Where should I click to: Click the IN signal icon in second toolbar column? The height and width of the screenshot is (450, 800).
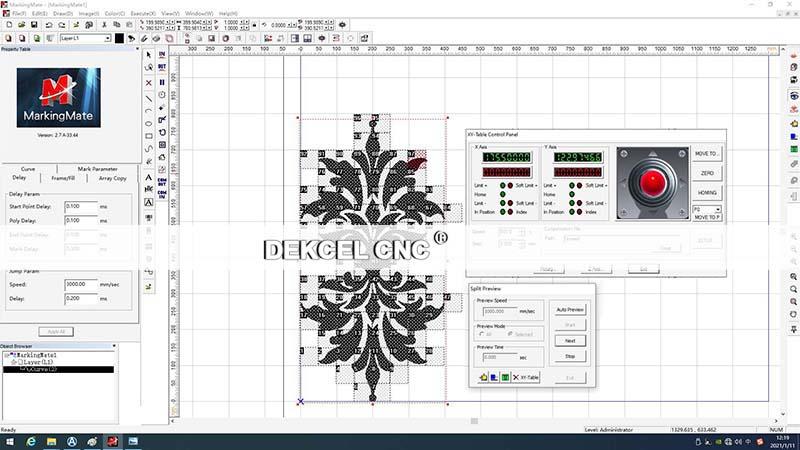click(162, 55)
